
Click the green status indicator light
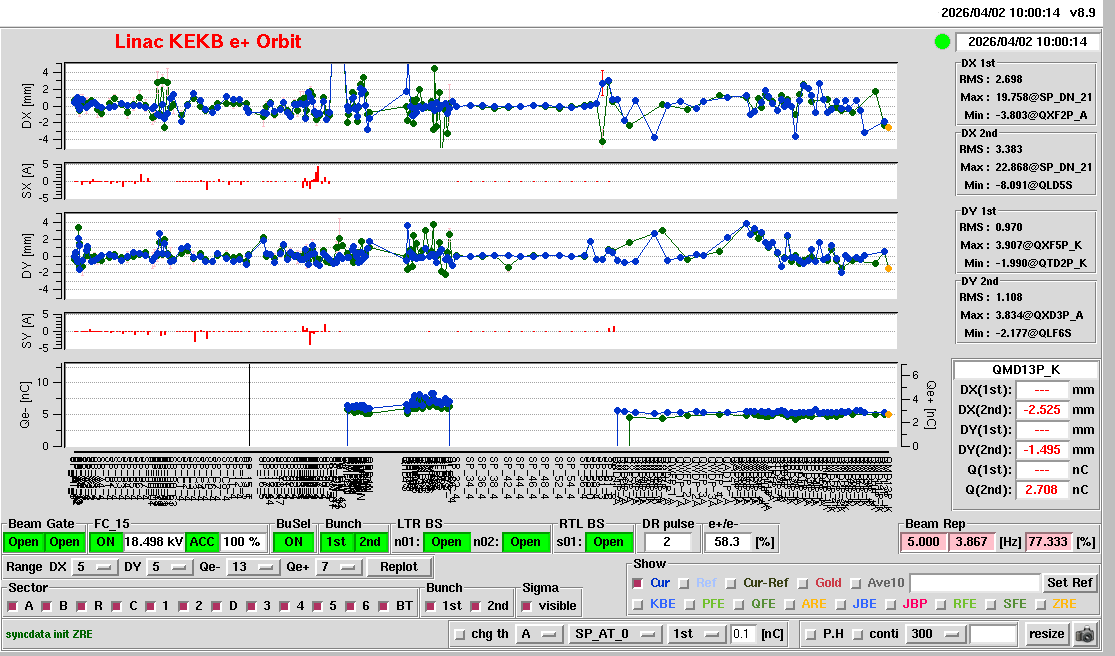coord(942,42)
